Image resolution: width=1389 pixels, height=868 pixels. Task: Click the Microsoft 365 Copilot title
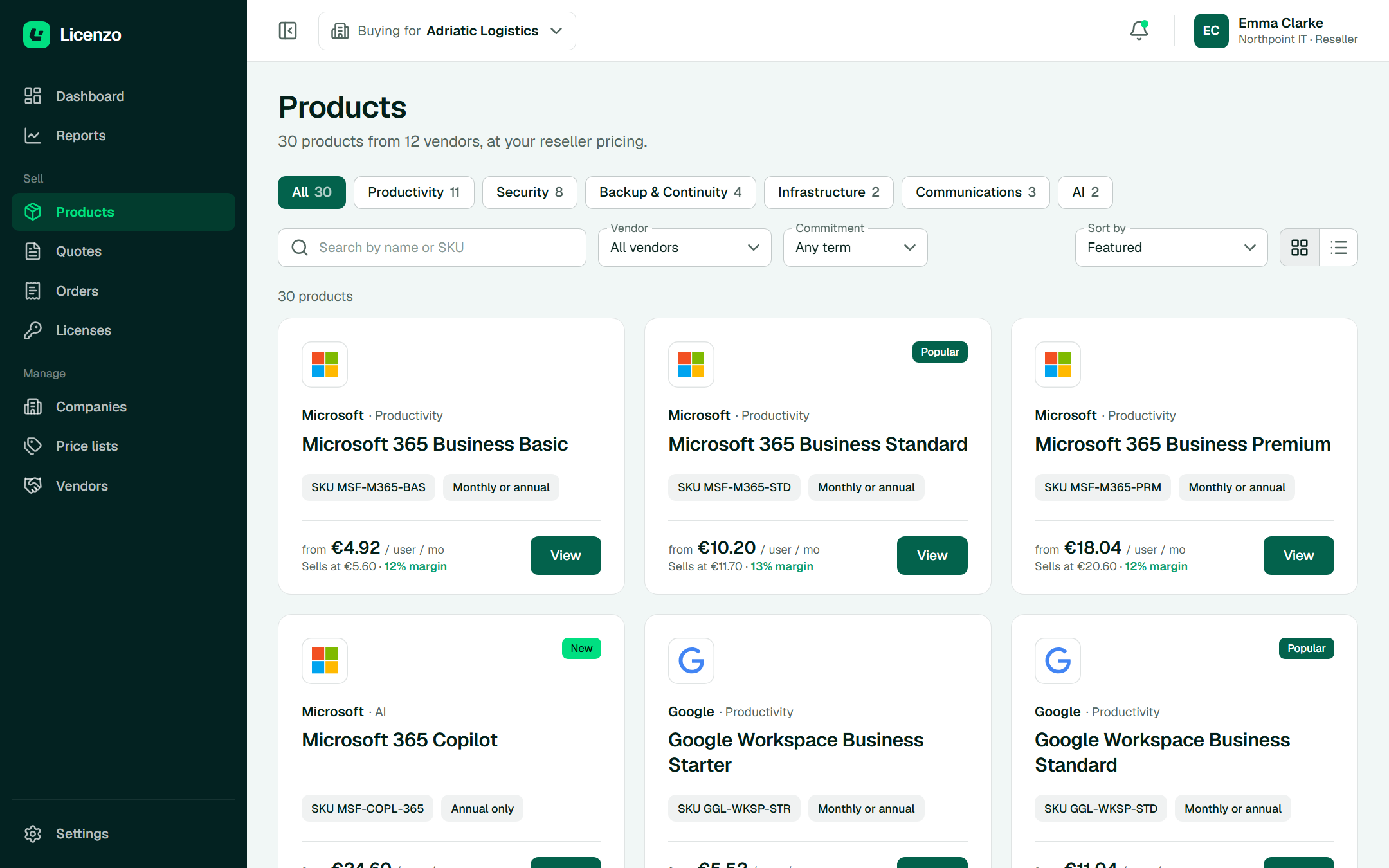399,740
